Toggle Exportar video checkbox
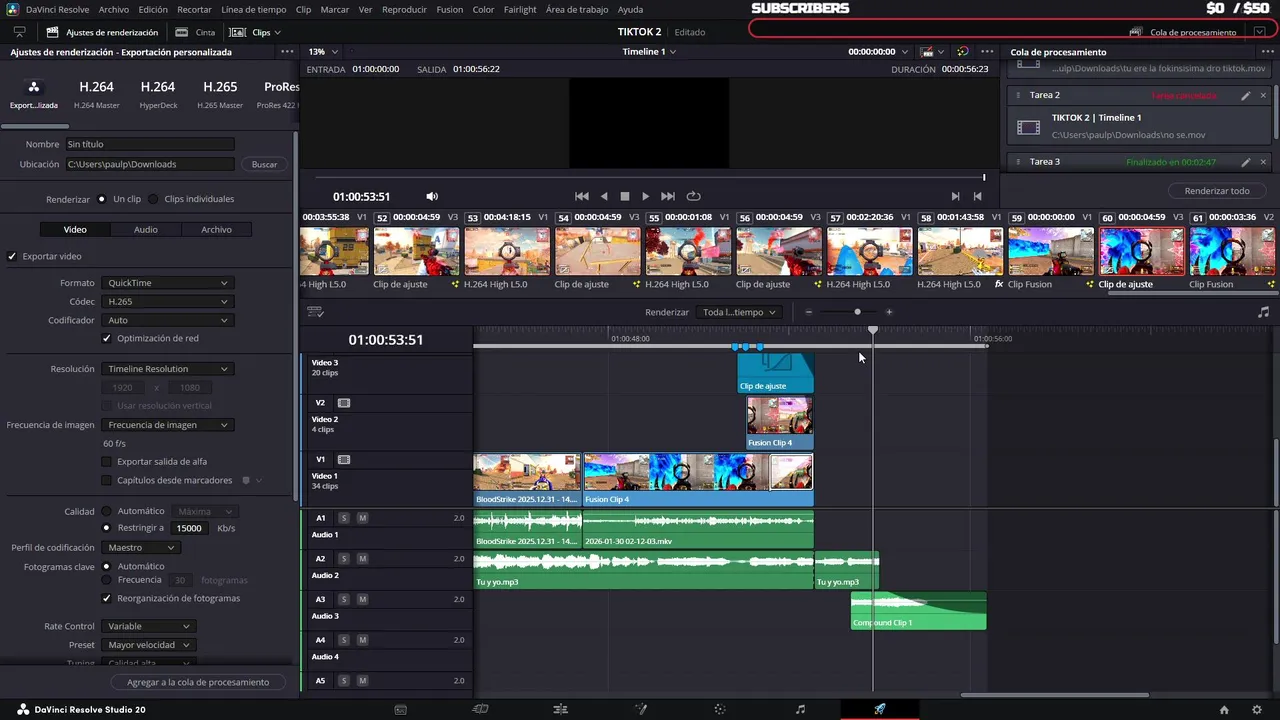The width and height of the screenshot is (1280, 720). [x=13, y=257]
